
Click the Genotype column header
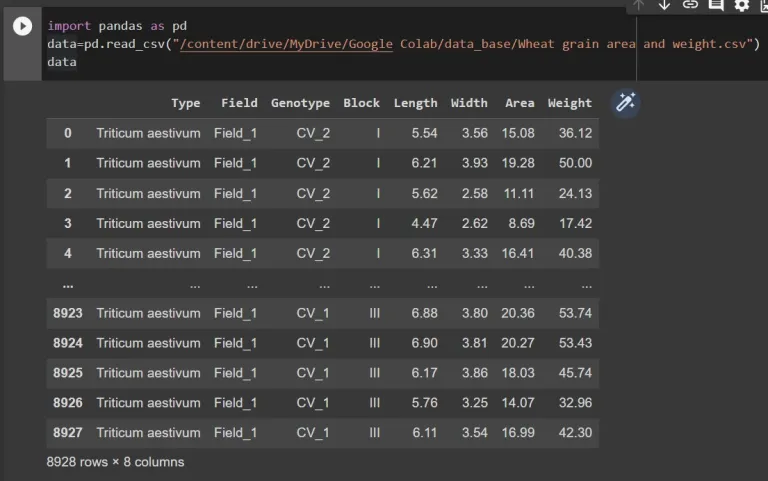[300, 103]
